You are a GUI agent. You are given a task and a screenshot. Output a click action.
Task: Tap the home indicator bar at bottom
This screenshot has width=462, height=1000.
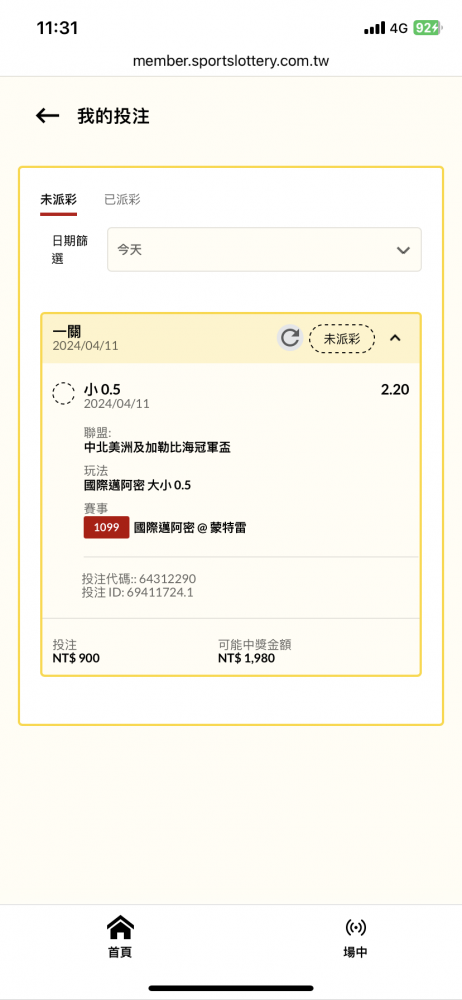pyautogui.click(x=231, y=988)
